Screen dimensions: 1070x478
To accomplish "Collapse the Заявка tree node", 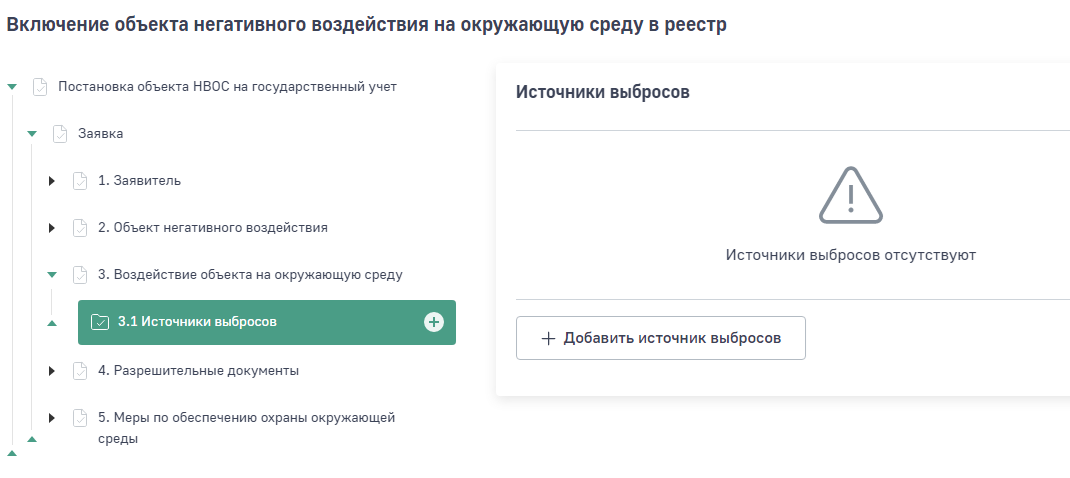I will click(32, 133).
